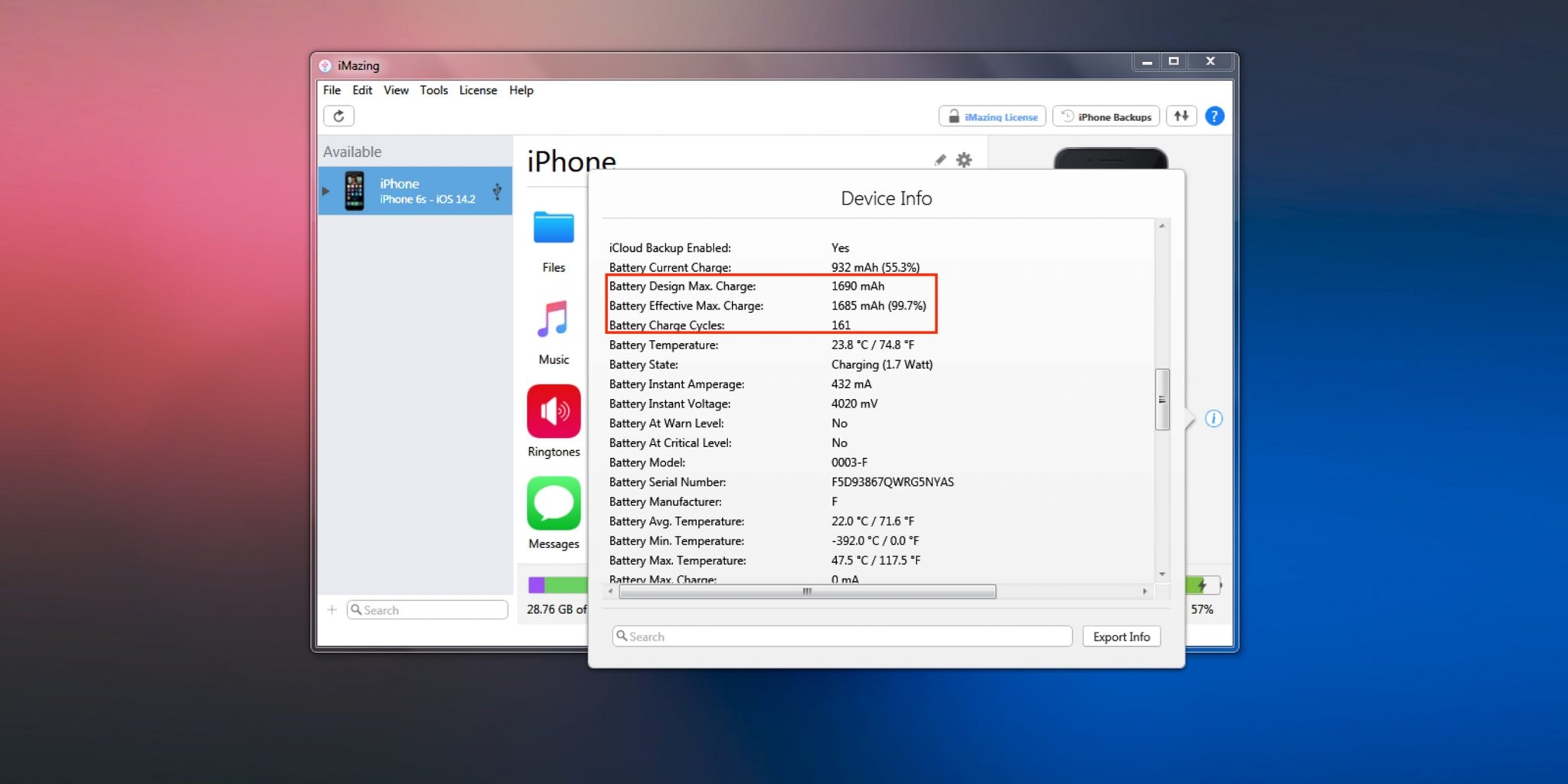Screen dimensions: 1568x784
Task: Select iPhone 6s device in sidebar
Action: [x=415, y=191]
